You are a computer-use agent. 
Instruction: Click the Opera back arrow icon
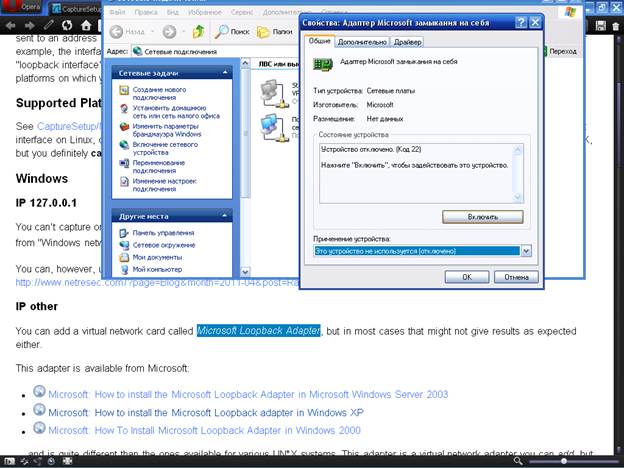[10, 26]
